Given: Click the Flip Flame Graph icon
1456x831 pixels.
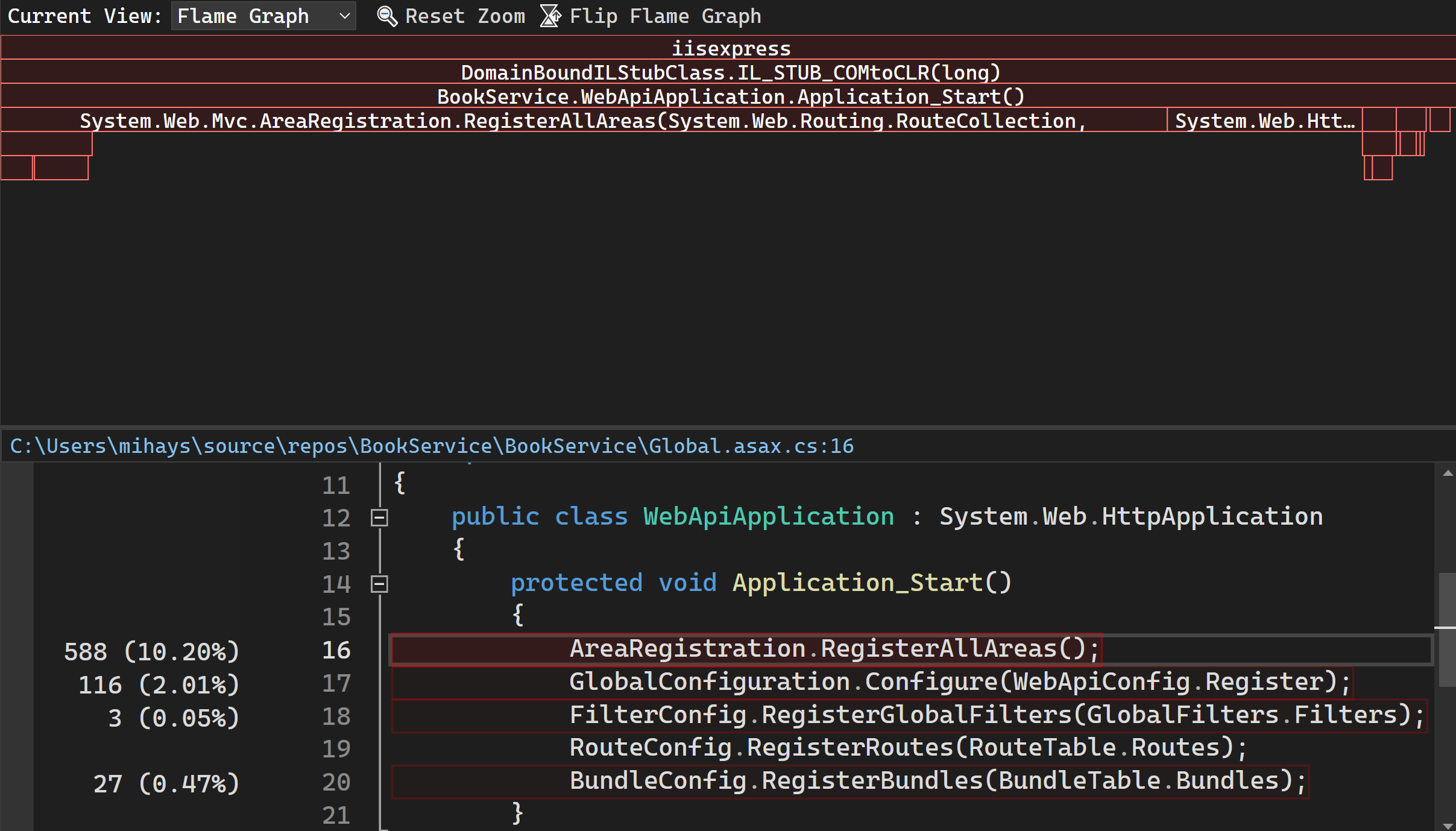Looking at the screenshot, I should 553,15.
